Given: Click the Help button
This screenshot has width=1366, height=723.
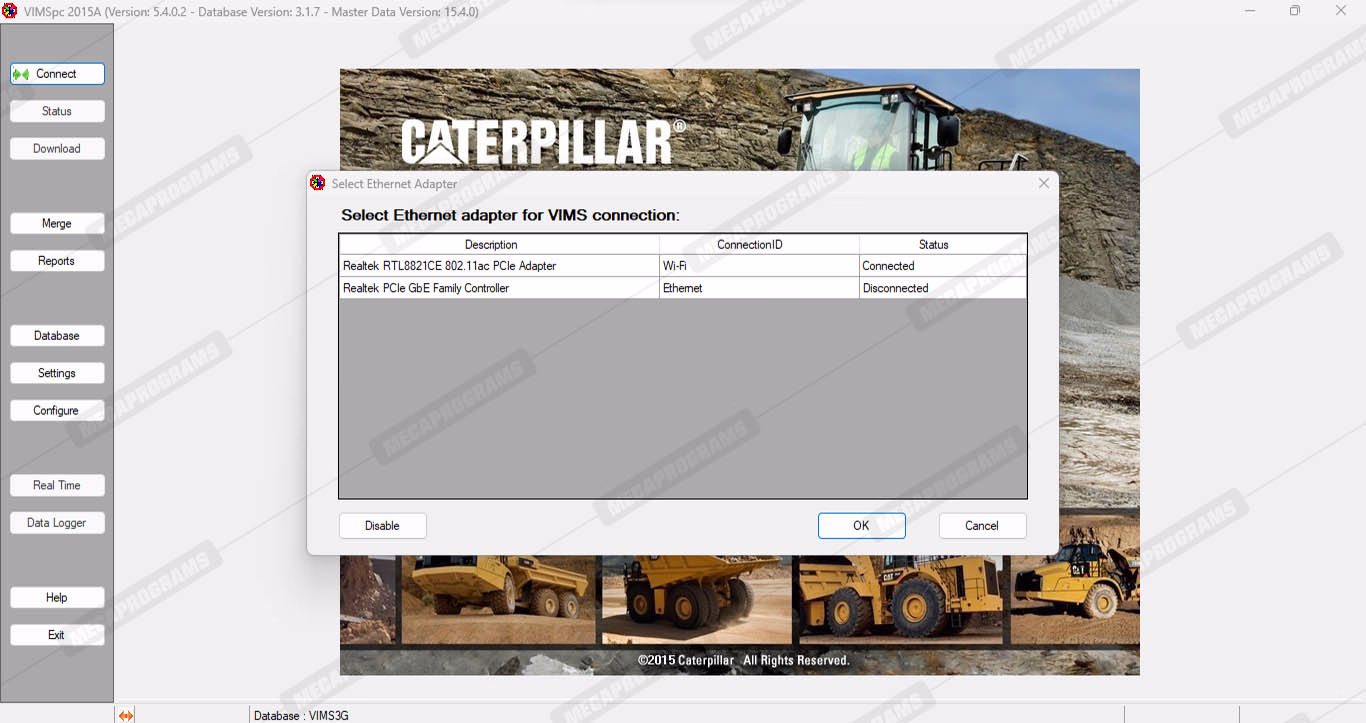Looking at the screenshot, I should point(57,598).
